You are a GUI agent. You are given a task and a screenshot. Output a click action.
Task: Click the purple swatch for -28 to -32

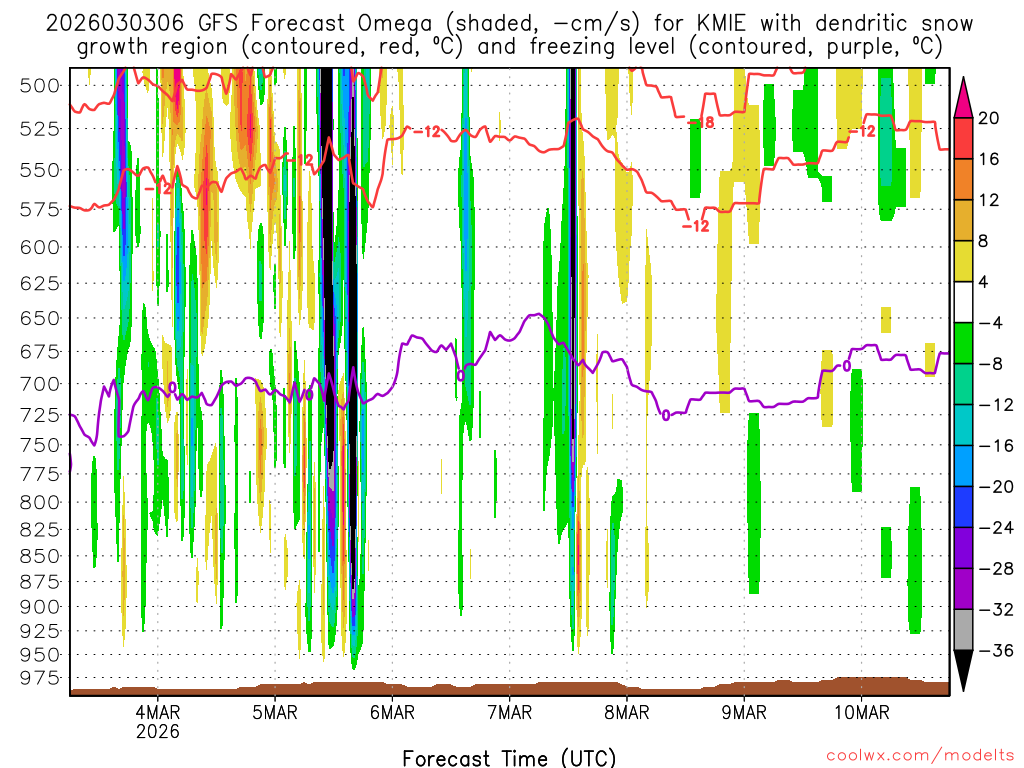pyautogui.click(x=963, y=589)
